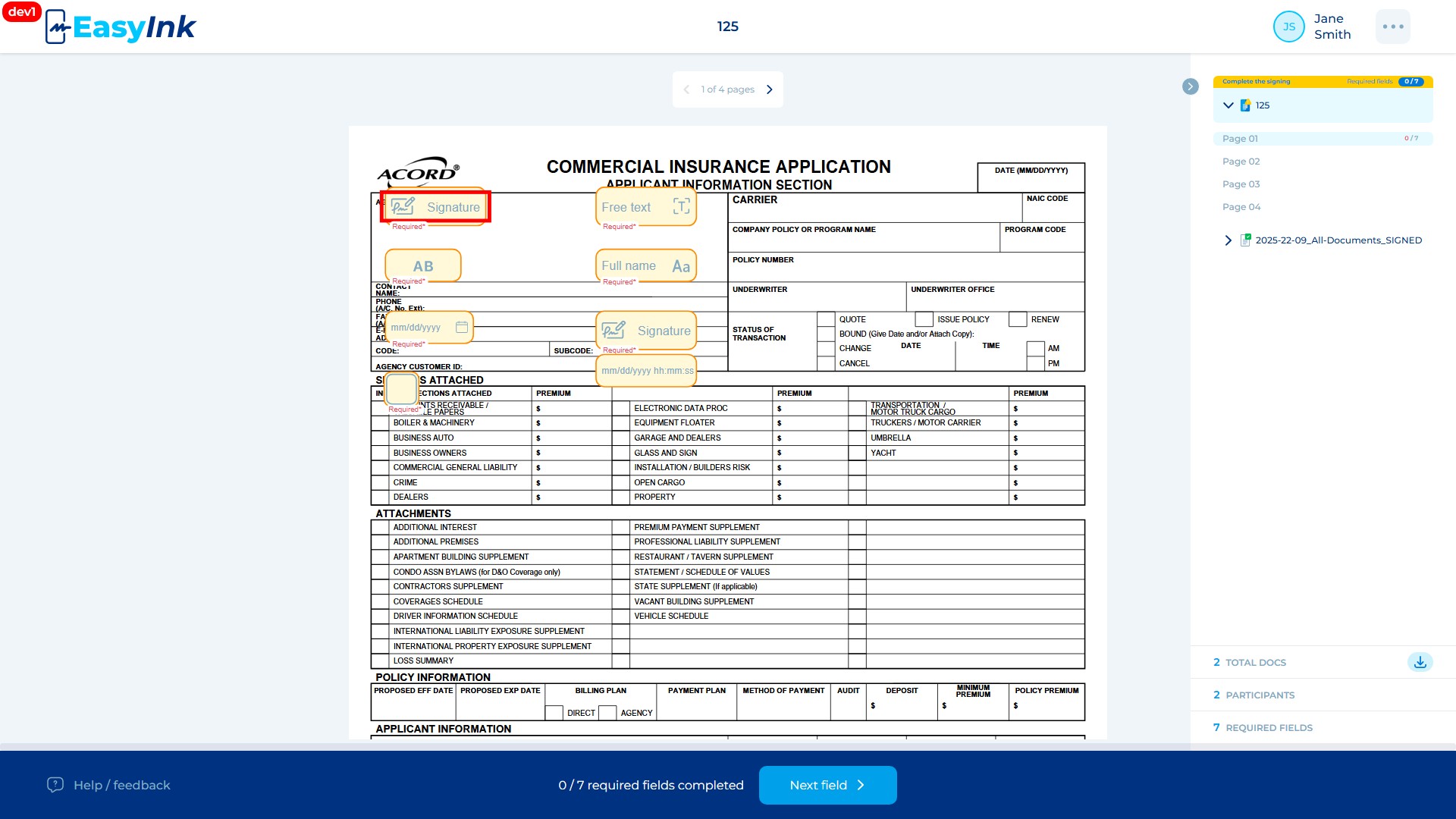The height and width of the screenshot is (819, 1456).
Task: Click the 'Complete the signing' progress banner
Action: (x=1323, y=81)
